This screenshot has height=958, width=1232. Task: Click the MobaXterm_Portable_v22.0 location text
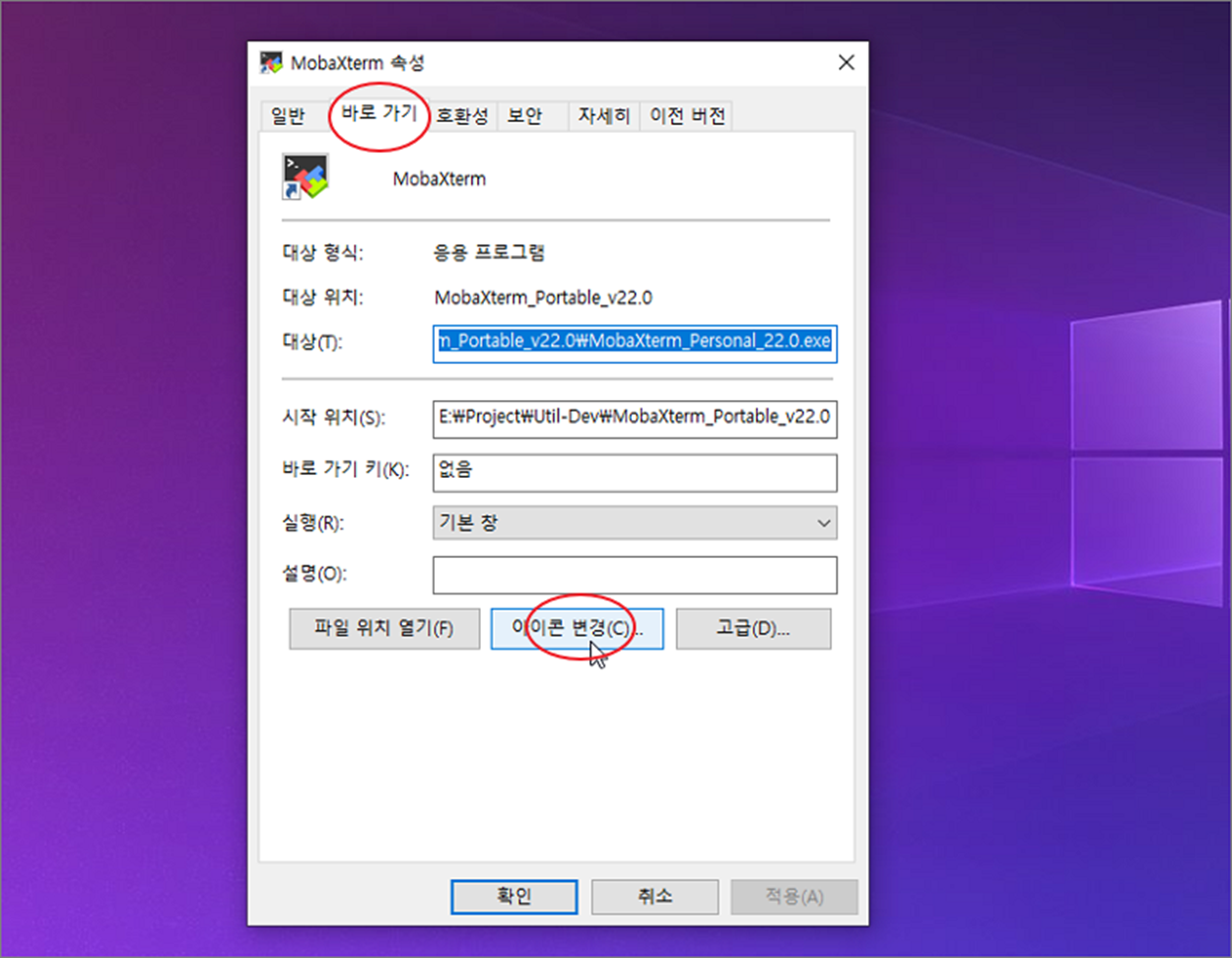[543, 298]
